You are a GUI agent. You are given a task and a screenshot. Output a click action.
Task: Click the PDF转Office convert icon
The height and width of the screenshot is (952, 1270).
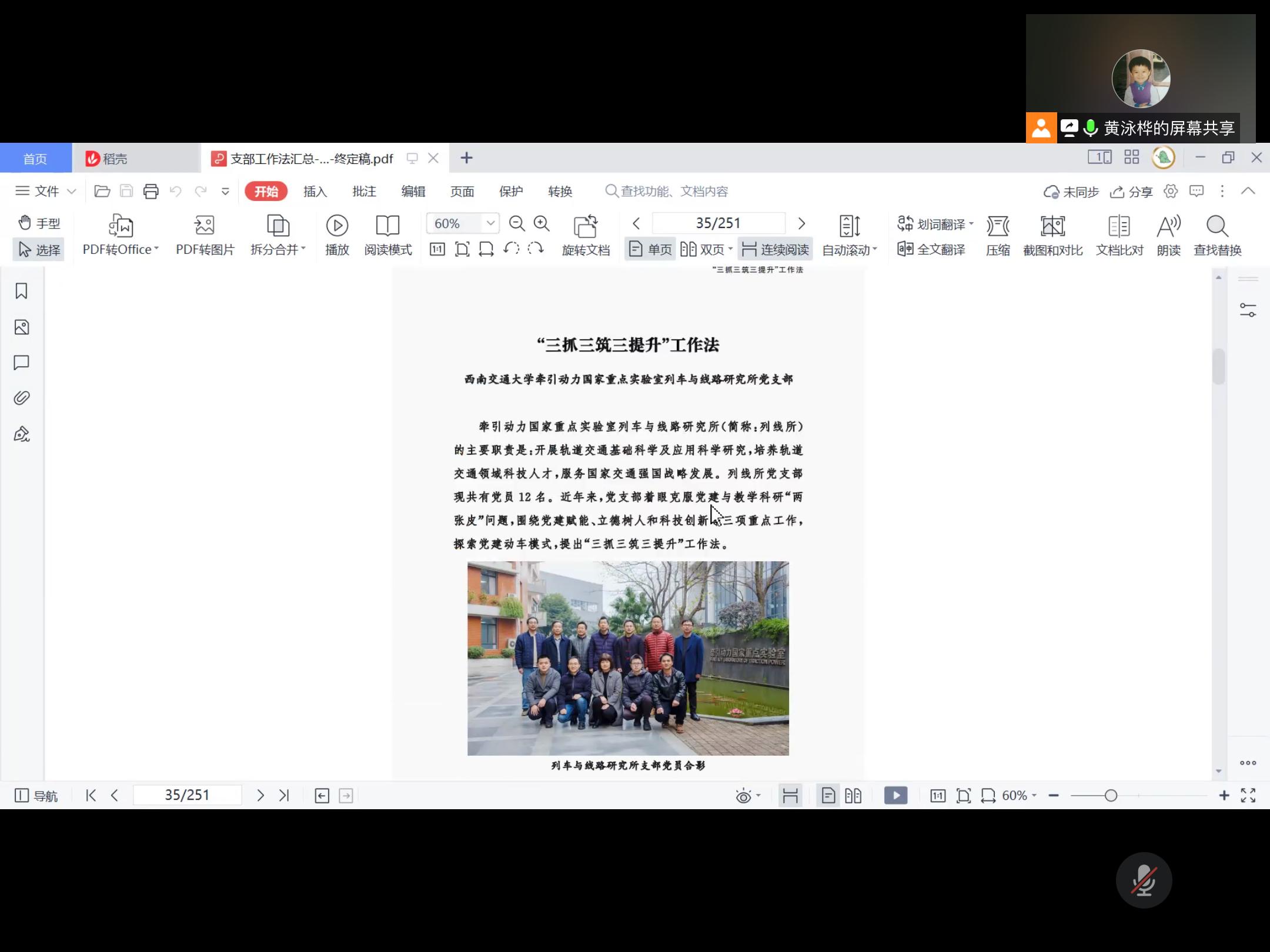(x=121, y=226)
